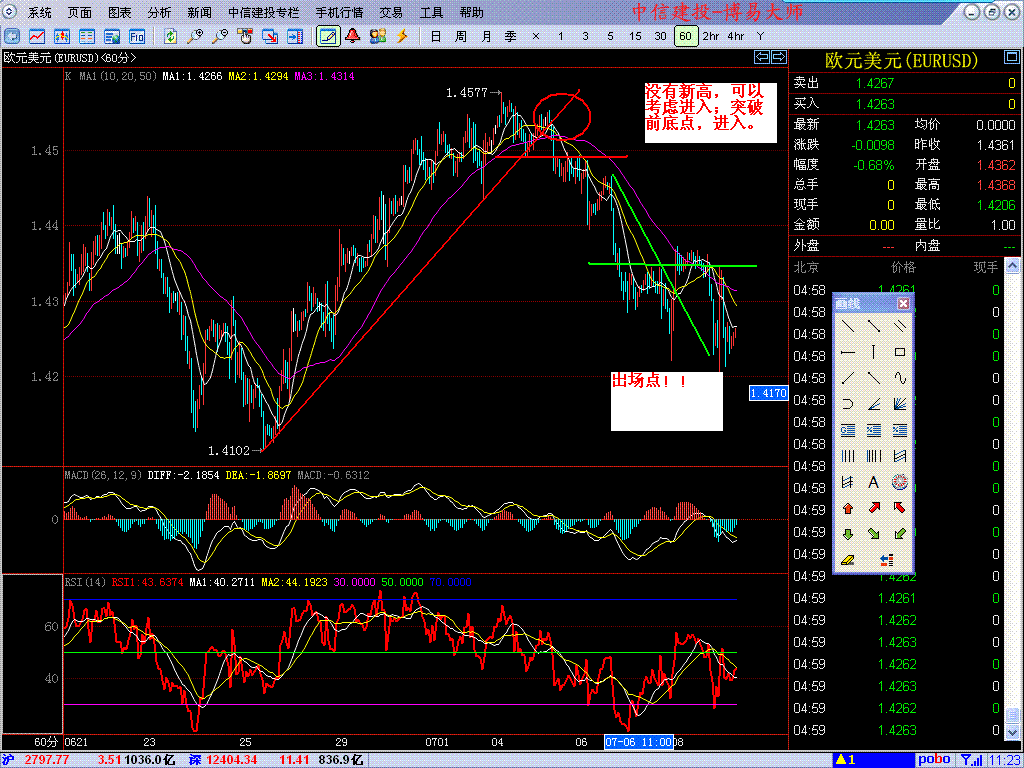1024x768 pixels.
Task: Select the sine wave tool in 画线 palette
Action: point(900,377)
